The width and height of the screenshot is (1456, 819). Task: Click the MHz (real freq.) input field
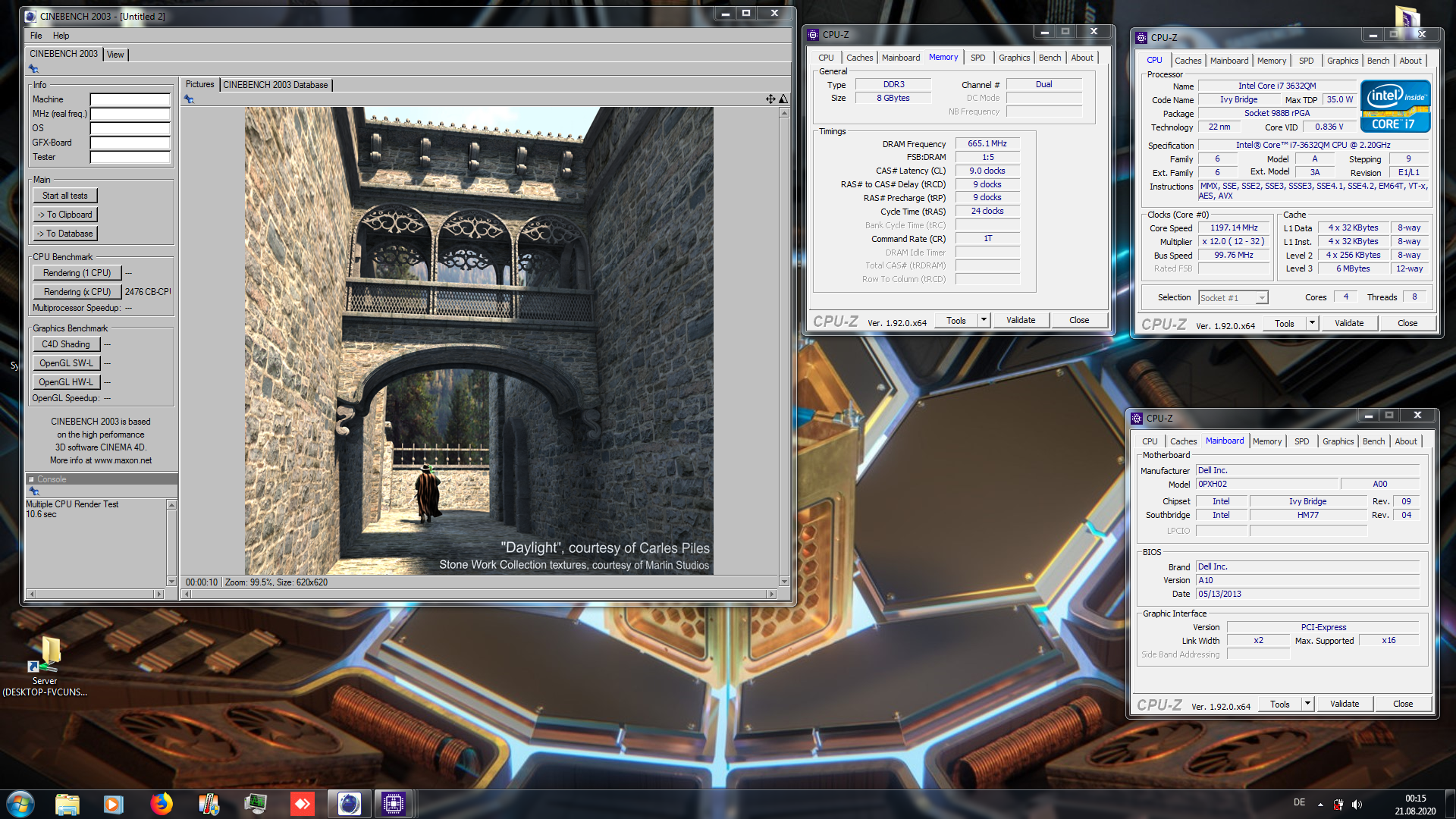point(130,114)
